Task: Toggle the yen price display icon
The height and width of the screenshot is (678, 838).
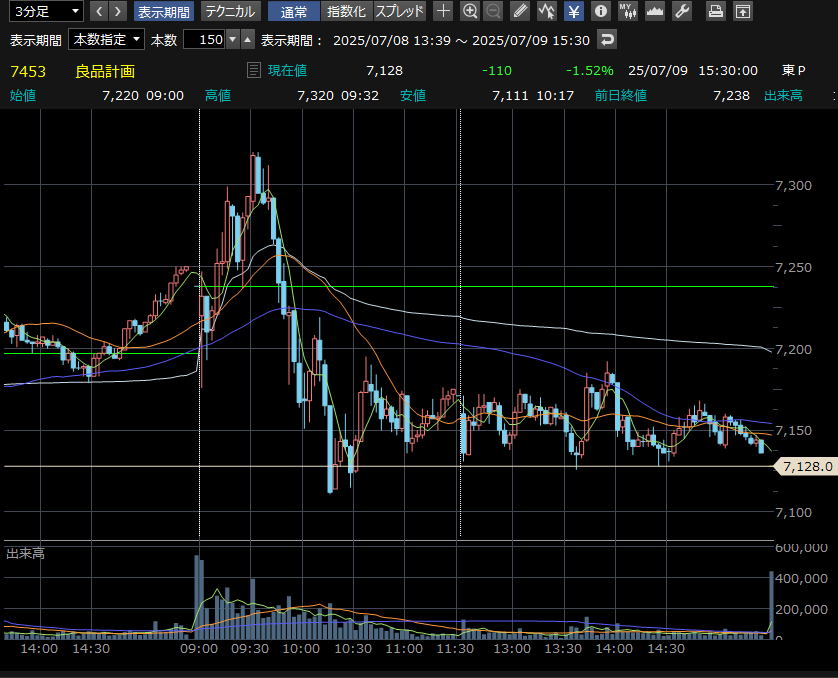Action: click(x=573, y=12)
